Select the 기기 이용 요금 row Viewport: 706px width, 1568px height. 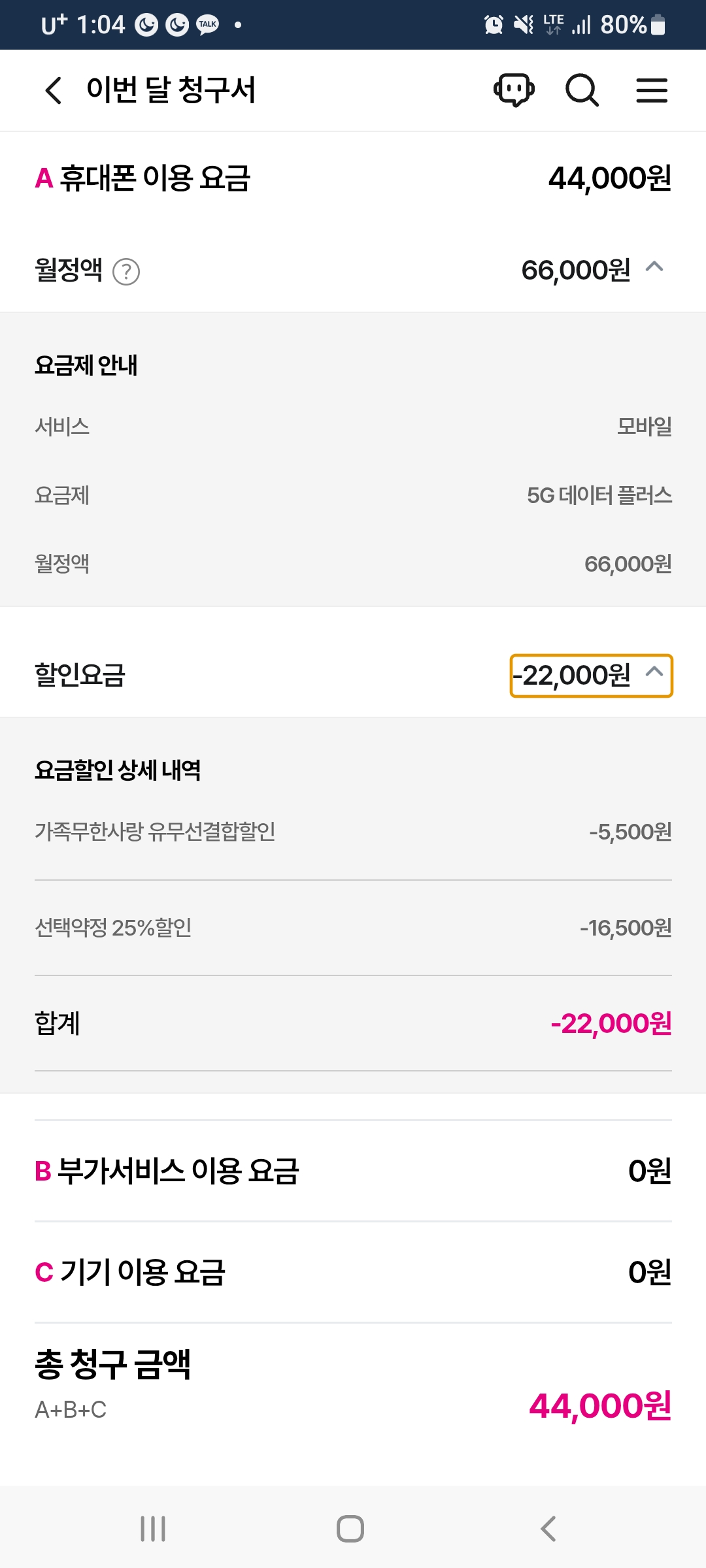353,1272
